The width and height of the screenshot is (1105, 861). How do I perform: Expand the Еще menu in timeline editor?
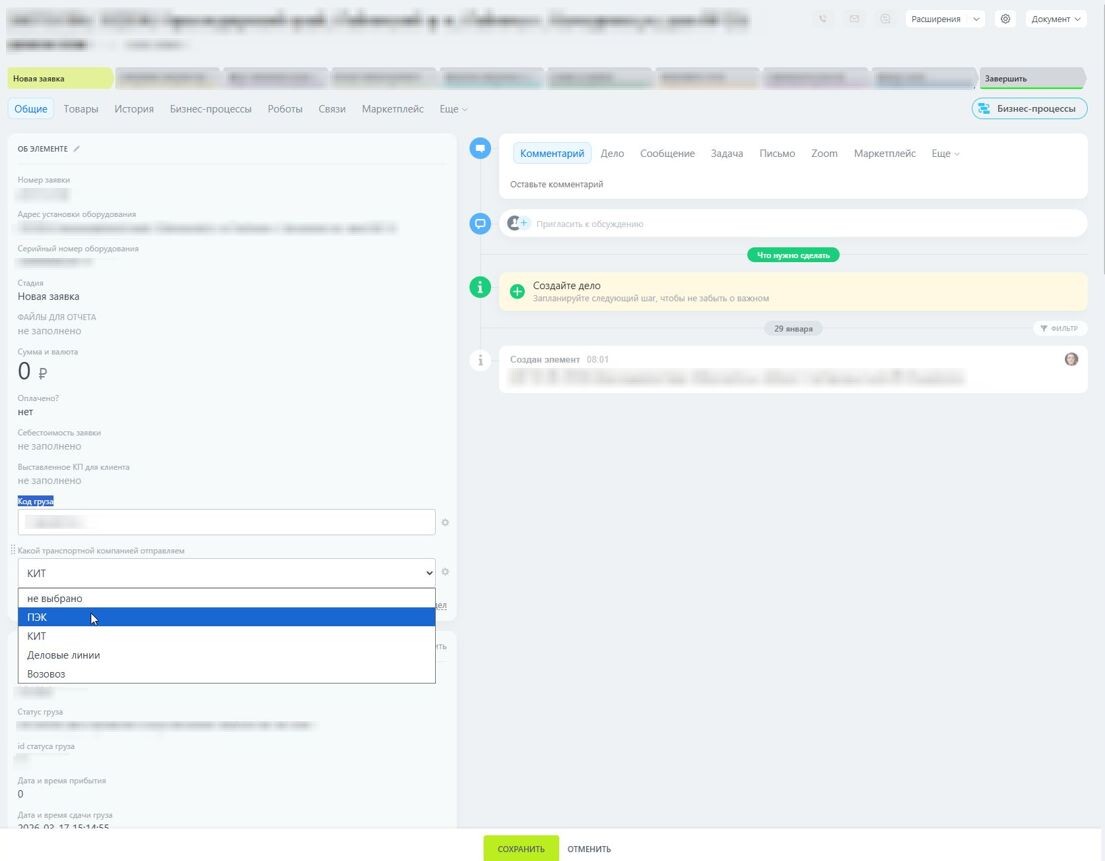945,153
